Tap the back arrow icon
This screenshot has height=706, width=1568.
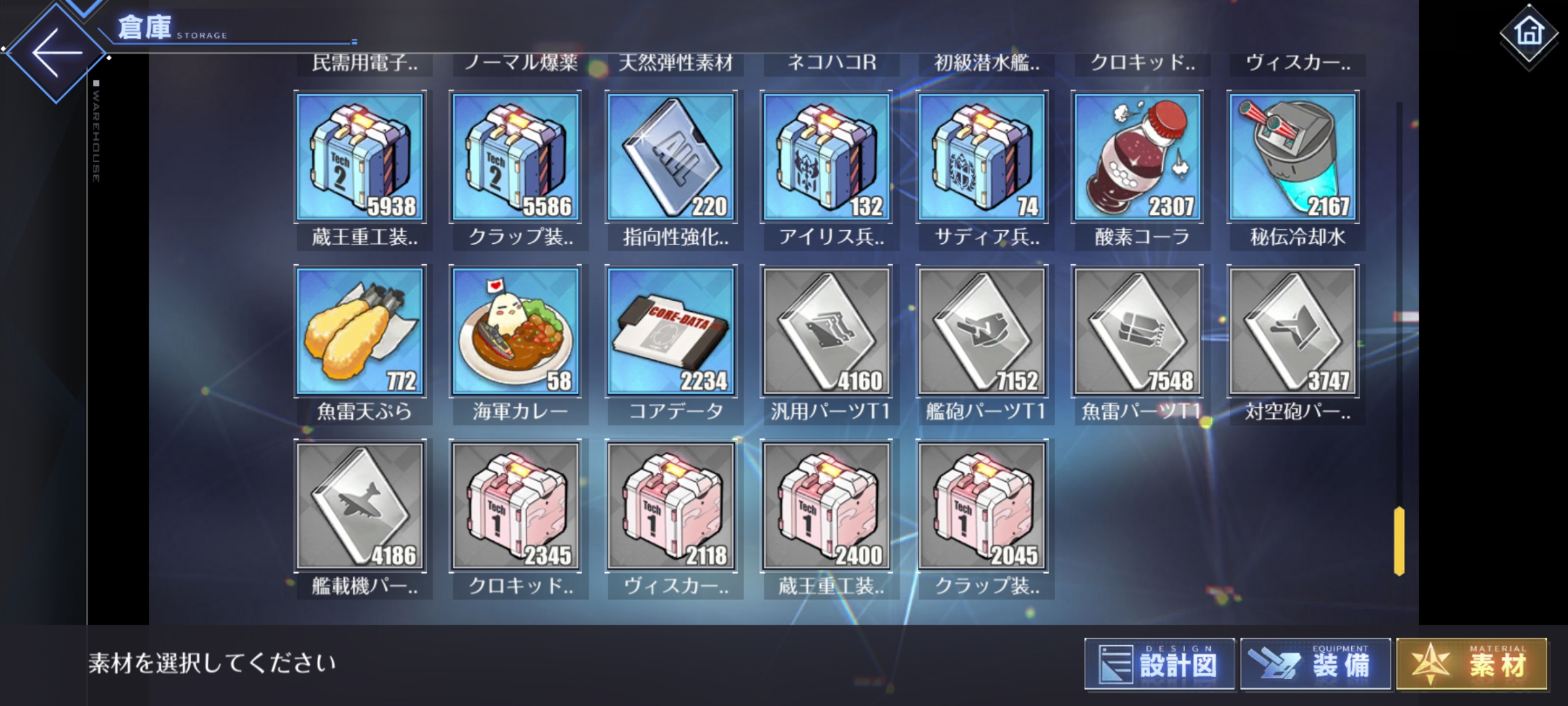tap(57, 52)
